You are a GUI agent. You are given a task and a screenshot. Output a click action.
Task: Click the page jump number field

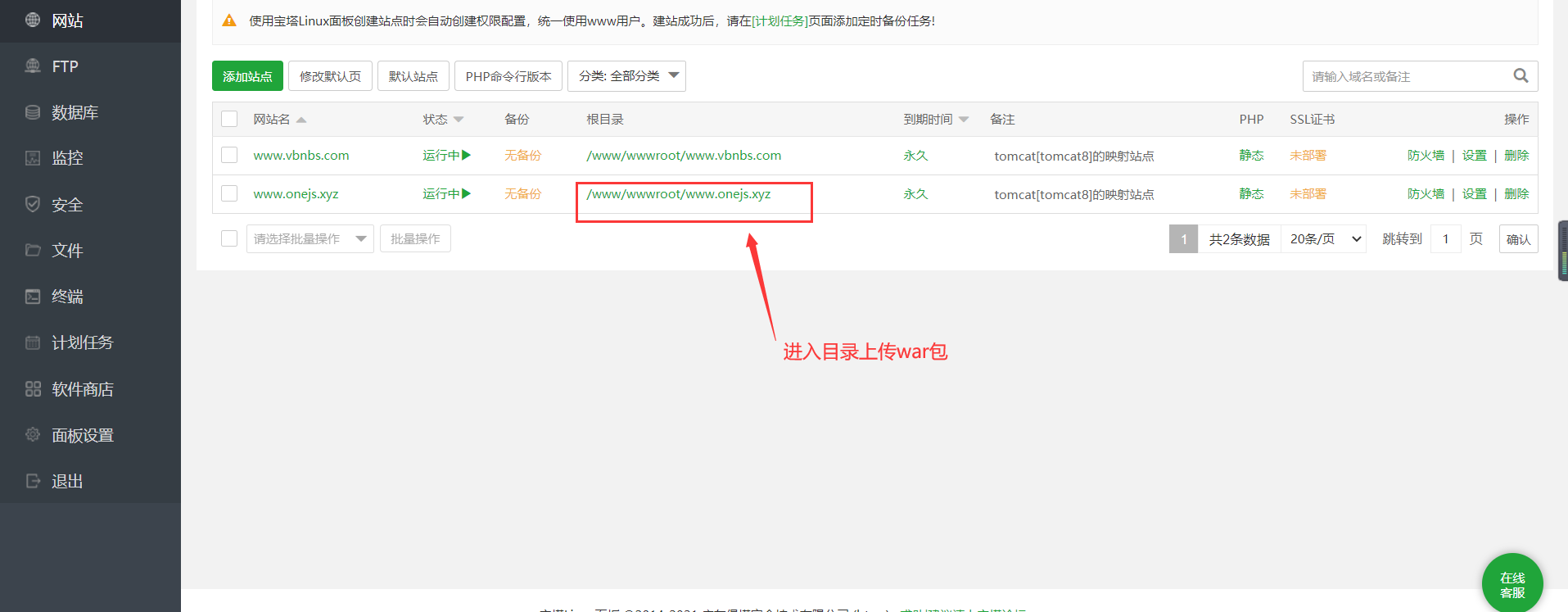(x=1446, y=239)
